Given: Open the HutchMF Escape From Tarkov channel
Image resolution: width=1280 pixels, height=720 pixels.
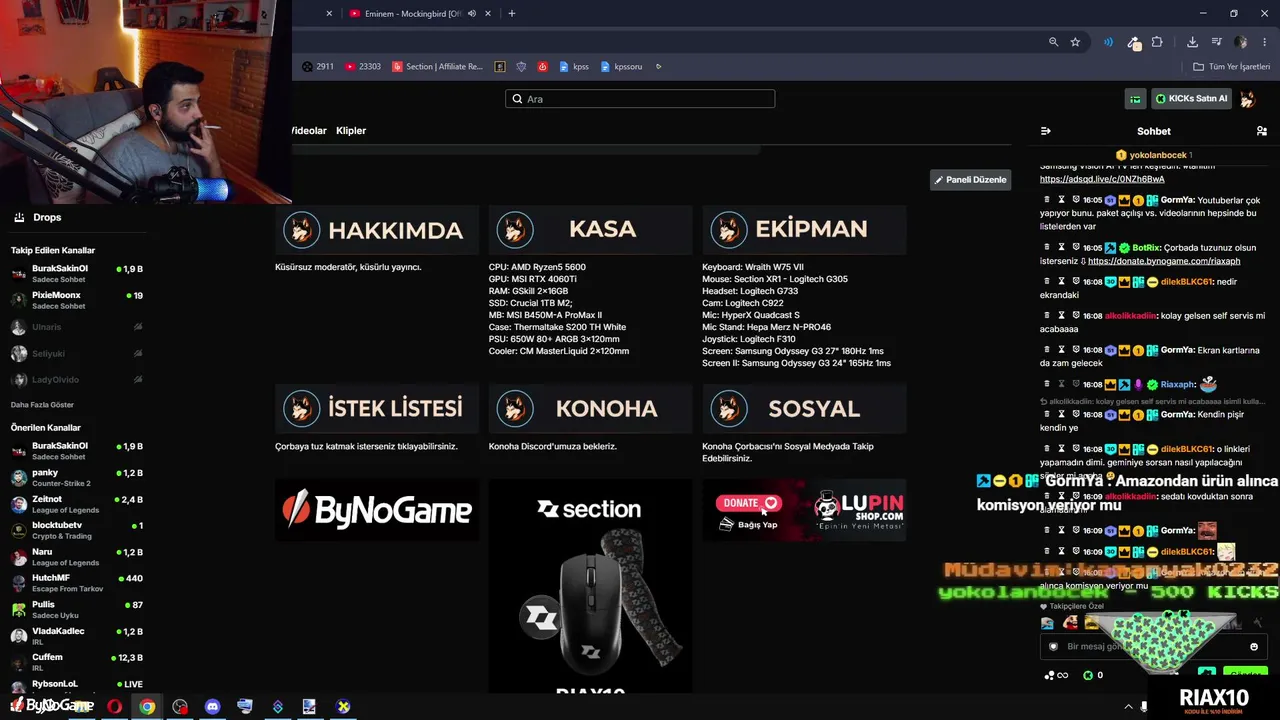Looking at the screenshot, I should tap(77, 583).
